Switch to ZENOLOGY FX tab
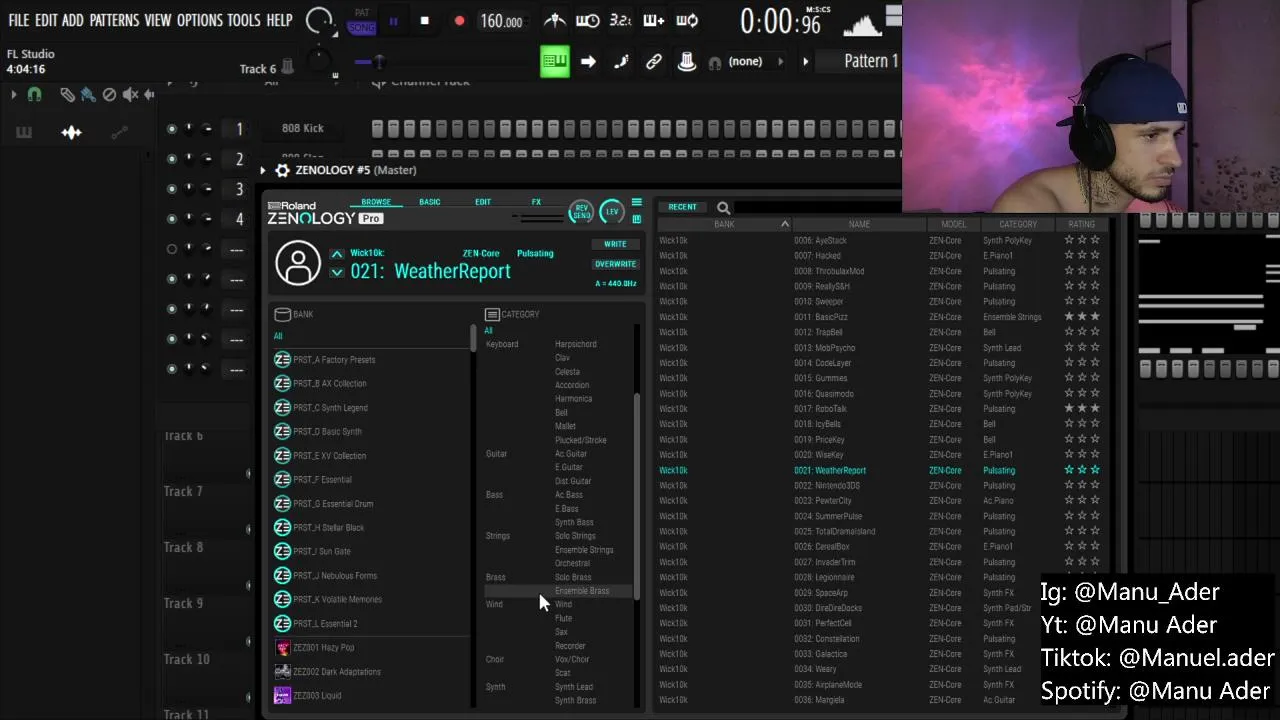This screenshot has height=720, width=1280. (x=536, y=202)
